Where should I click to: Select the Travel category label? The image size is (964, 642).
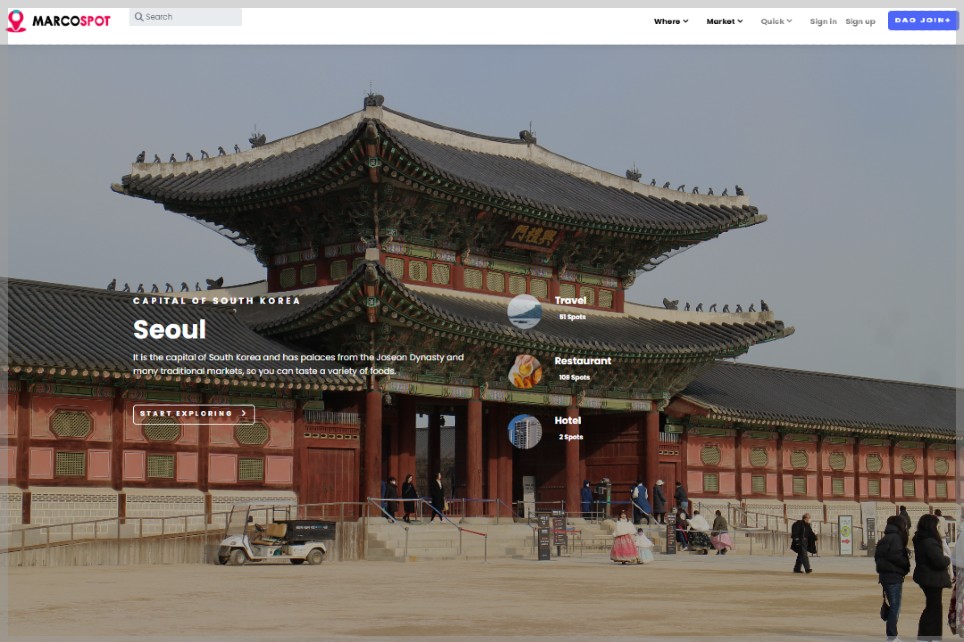click(571, 300)
